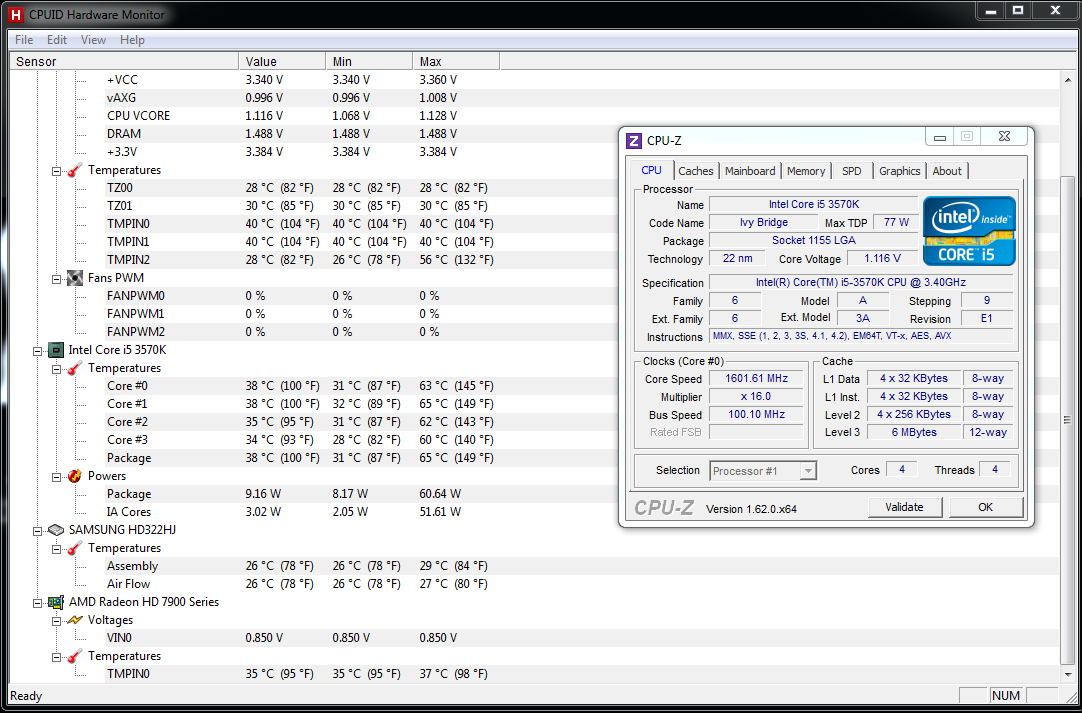Collapse the Powers node
This screenshot has width=1082, height=713.
point(57,476)
